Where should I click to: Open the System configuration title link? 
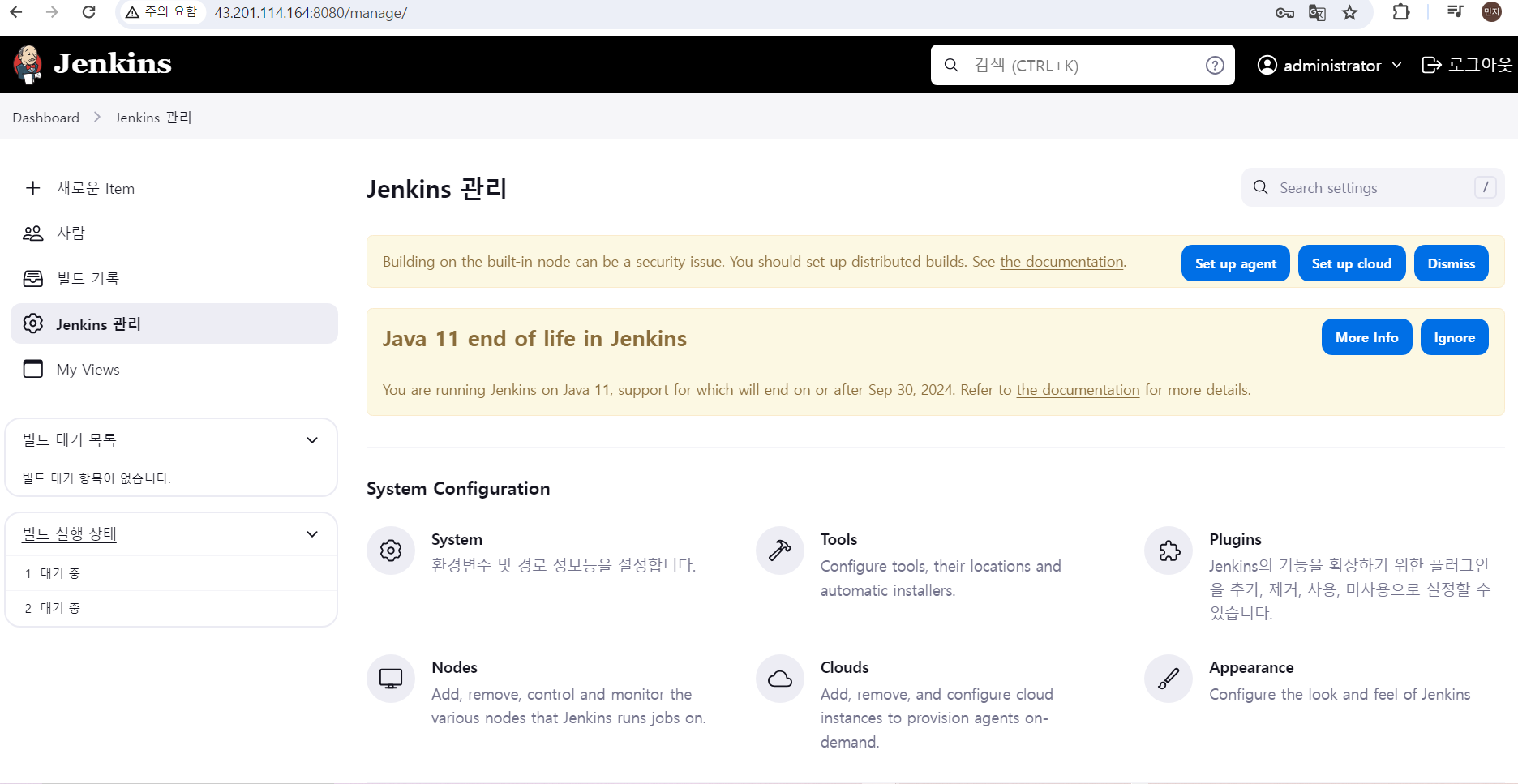pos(457,539)
